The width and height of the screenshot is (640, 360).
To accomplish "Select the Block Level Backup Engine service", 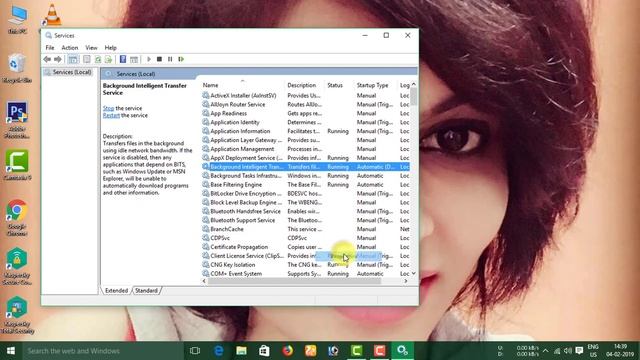I will point(305,202).
